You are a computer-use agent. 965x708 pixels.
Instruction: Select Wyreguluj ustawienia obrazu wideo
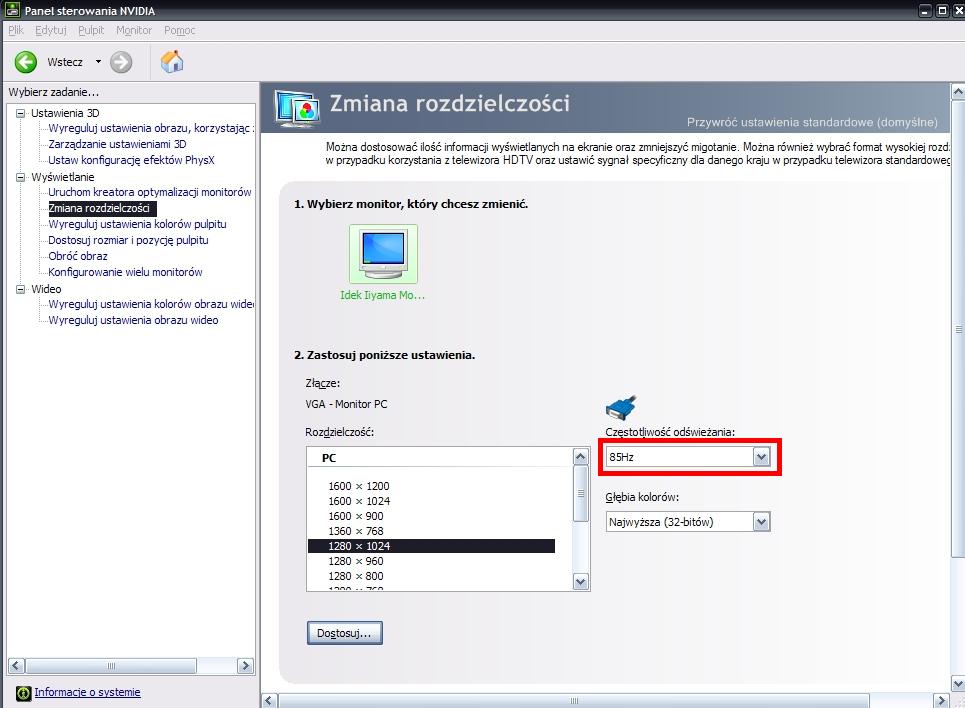pyautogui.click(x=134, y=320)
